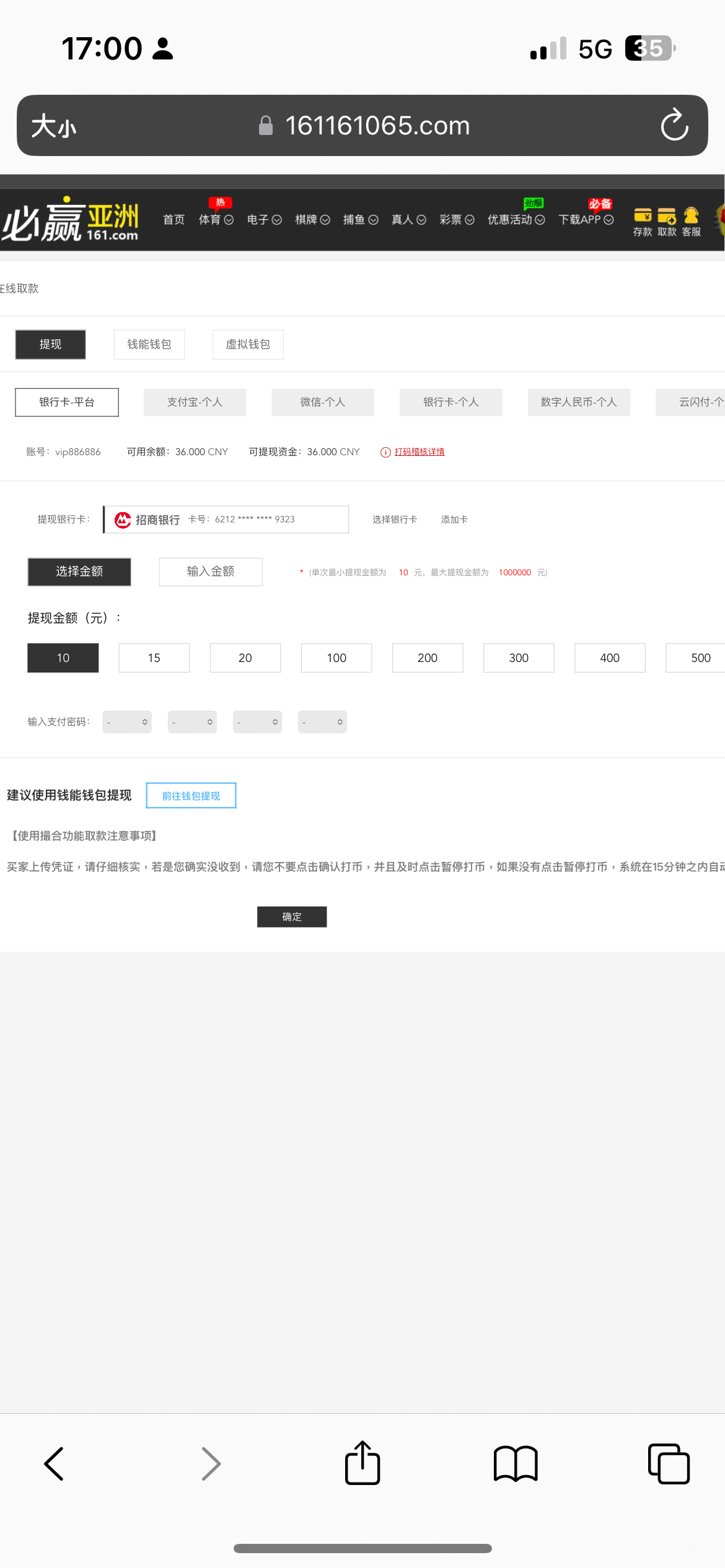
Task: Open the 打码稽核详情 link
Action: click(x=419, y=452)
